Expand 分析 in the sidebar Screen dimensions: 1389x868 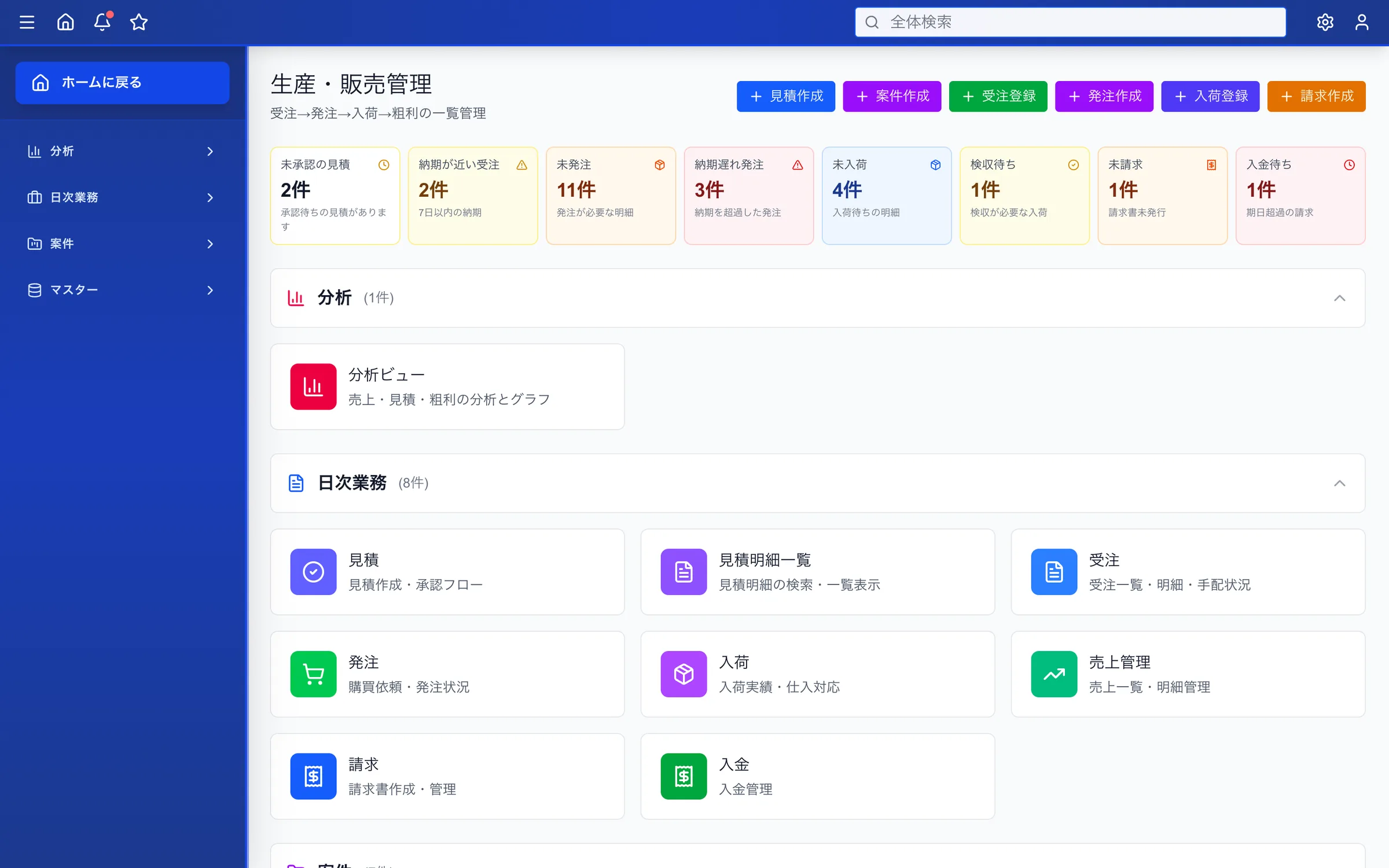(122, 151)
